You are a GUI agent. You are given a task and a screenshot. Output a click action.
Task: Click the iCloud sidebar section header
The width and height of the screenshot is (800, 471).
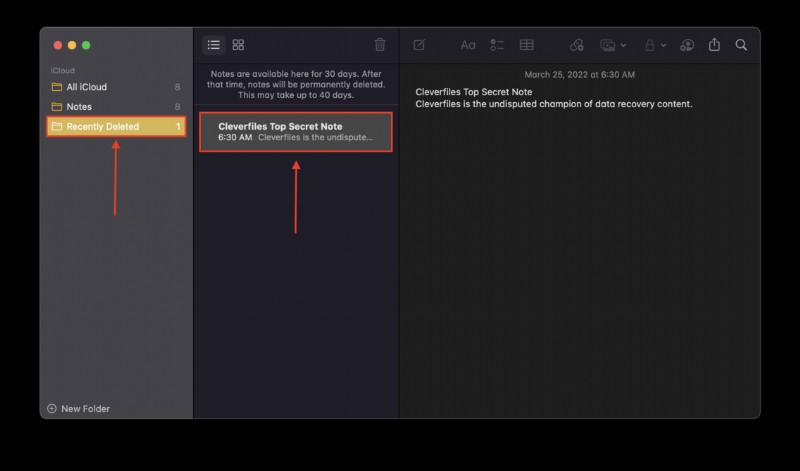pos(63,70)
